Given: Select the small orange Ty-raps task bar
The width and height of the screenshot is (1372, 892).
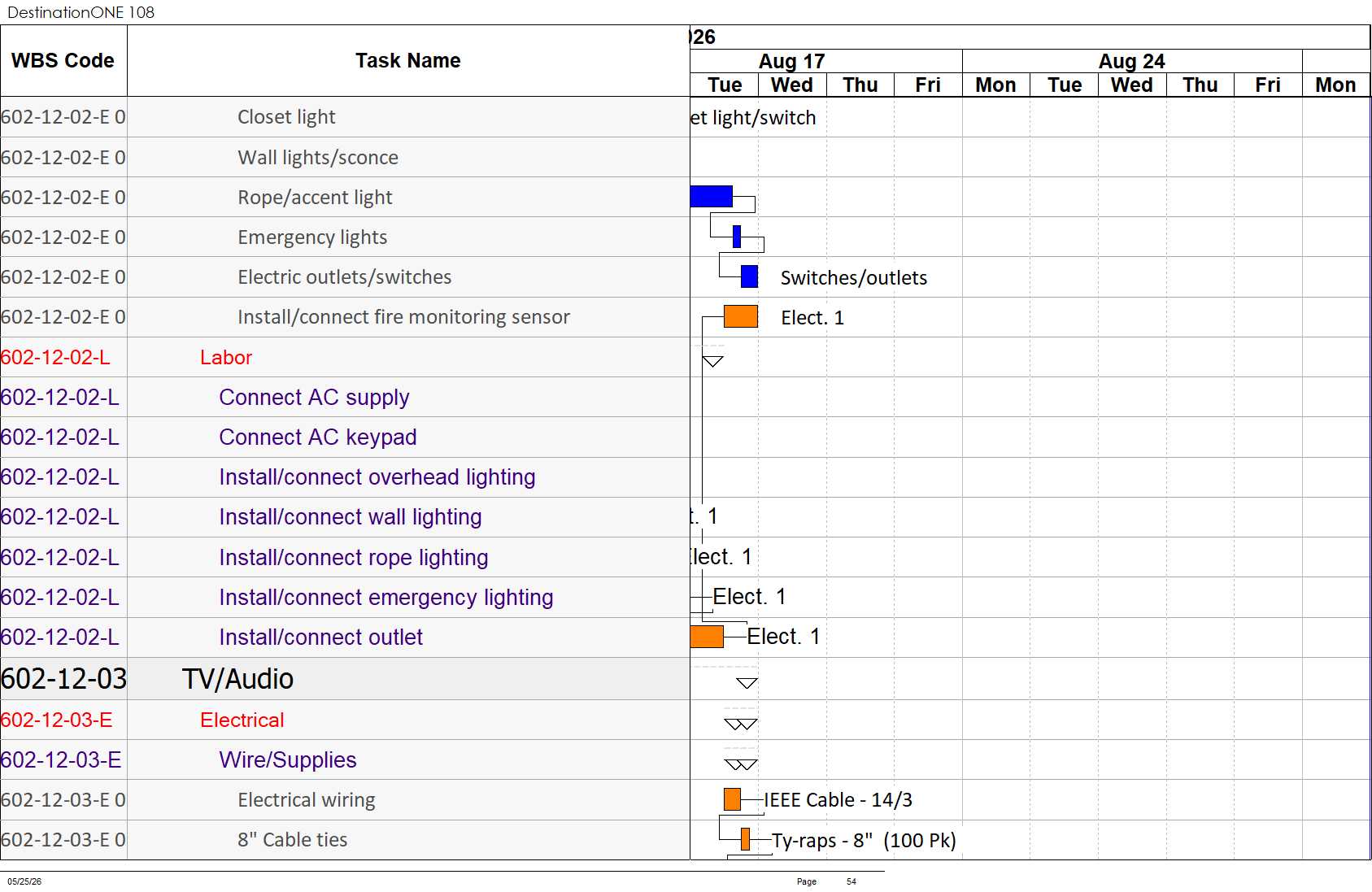Looking at the screenshot, I should 745,839.
